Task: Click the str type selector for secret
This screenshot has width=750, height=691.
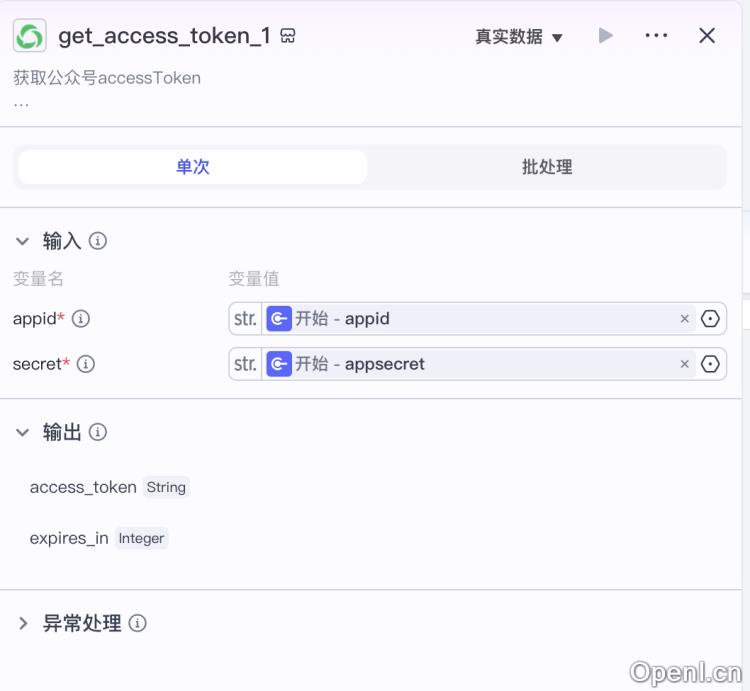Action: (x=245, y=364)
